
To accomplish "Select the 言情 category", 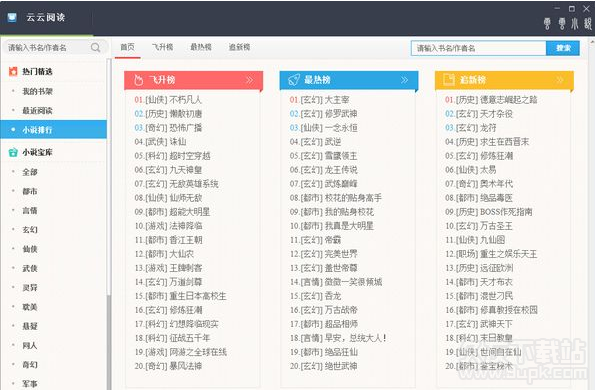I will (x=30, y=211).
